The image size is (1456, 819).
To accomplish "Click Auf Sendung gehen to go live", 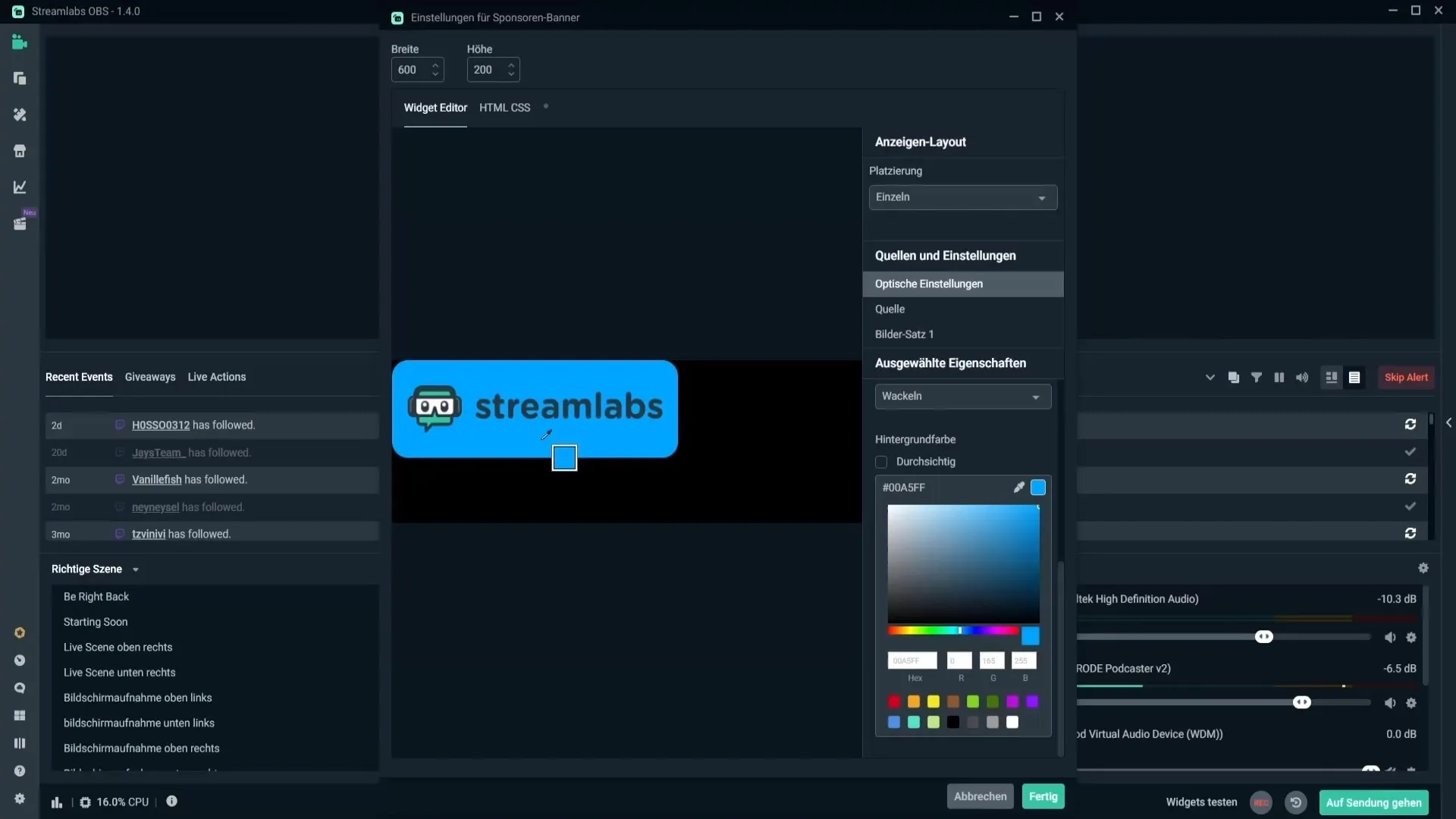I will tap(1374, 802).
